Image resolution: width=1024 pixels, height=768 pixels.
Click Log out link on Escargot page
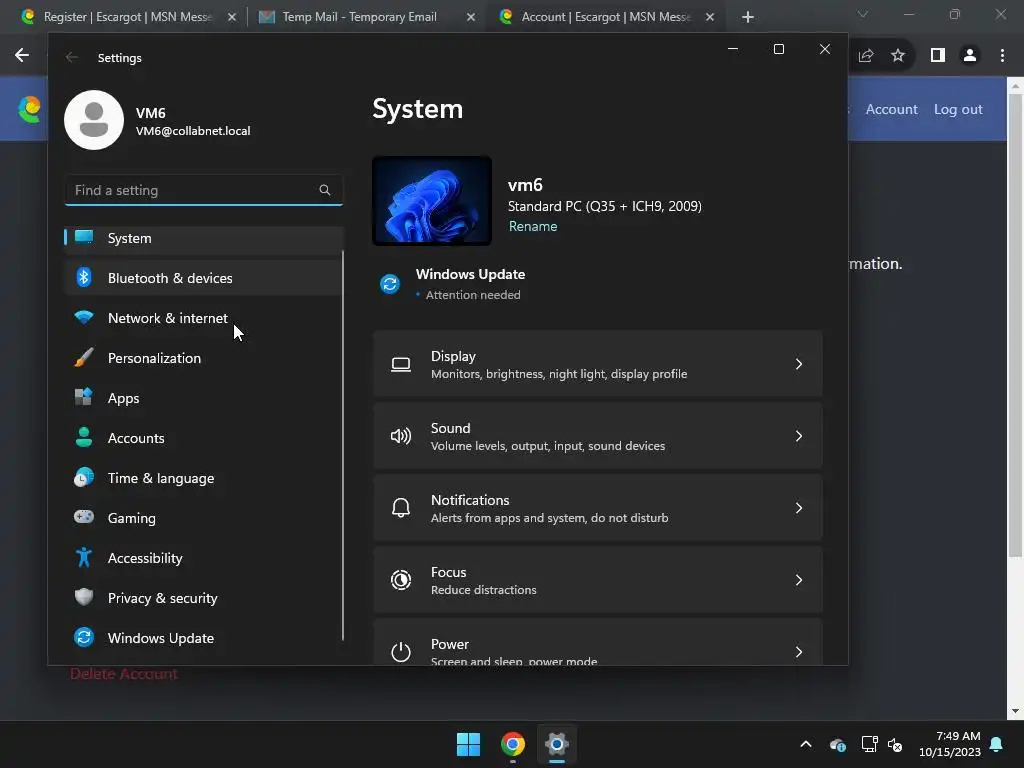pos(958,110)
